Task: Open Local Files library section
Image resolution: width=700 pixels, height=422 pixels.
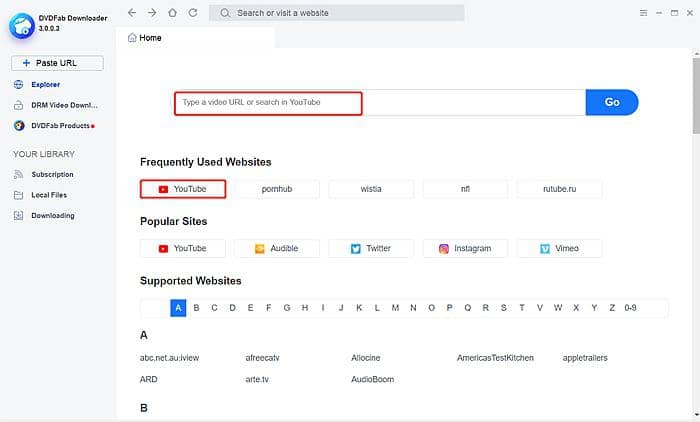Action: pyautogui.click(x=49, y=195)
